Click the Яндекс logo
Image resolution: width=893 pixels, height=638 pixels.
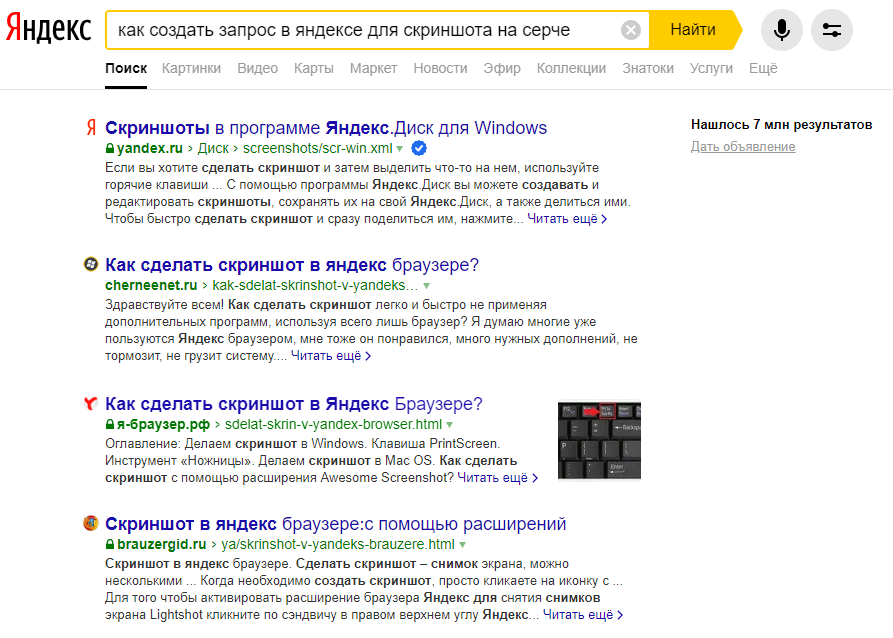(x=48, y=28)
